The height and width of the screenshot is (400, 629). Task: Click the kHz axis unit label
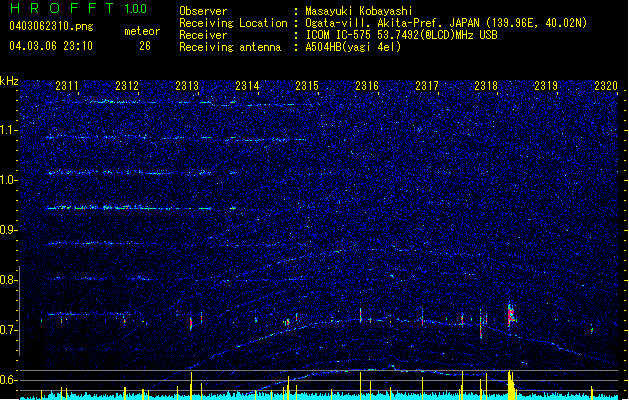point(9,81)
